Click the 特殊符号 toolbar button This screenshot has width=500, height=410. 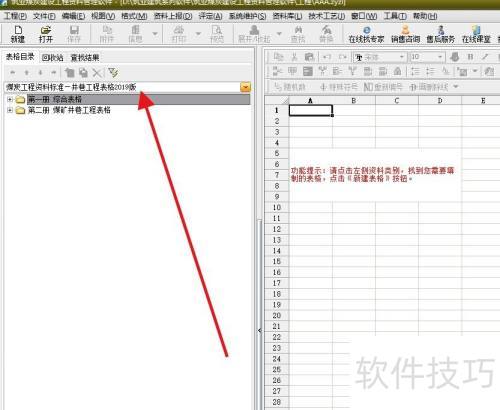click(339, 87)
